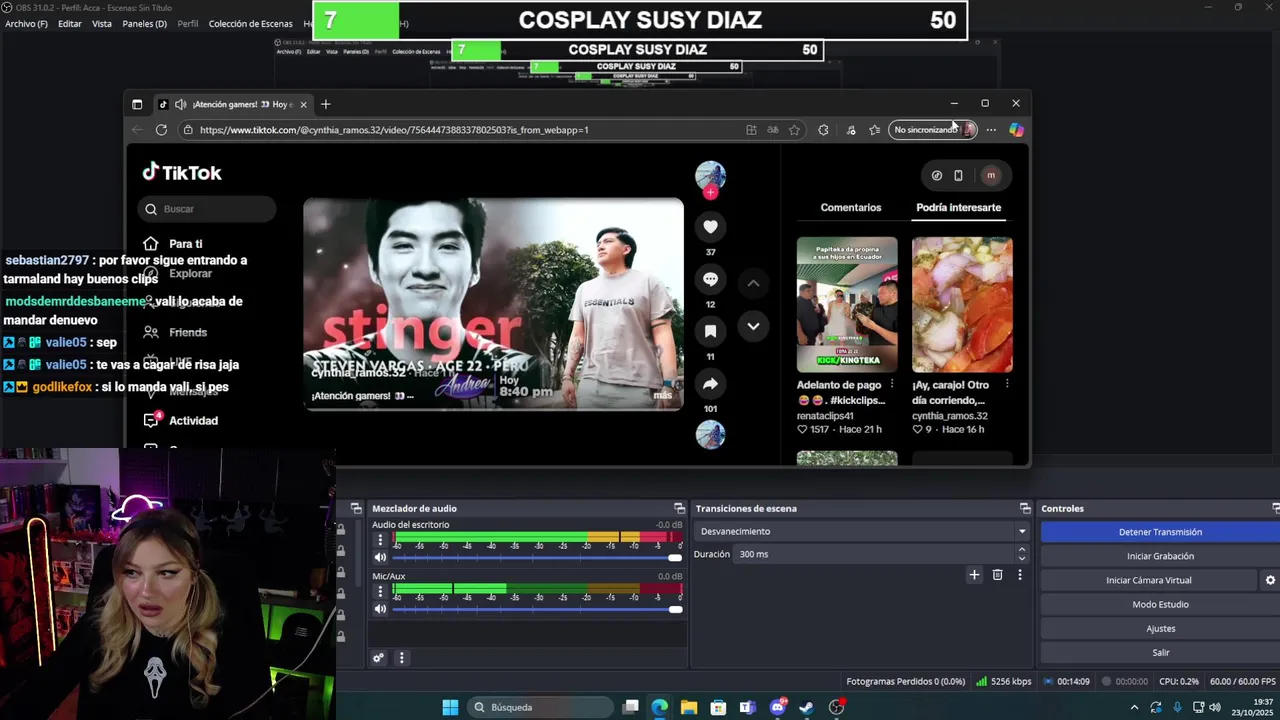
Task: Open Actividad in TikTok sidebar
Action: 182,421
